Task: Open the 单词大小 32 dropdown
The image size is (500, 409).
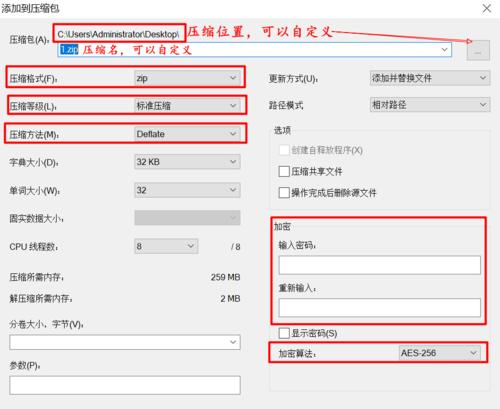Action: click(187, 190)
